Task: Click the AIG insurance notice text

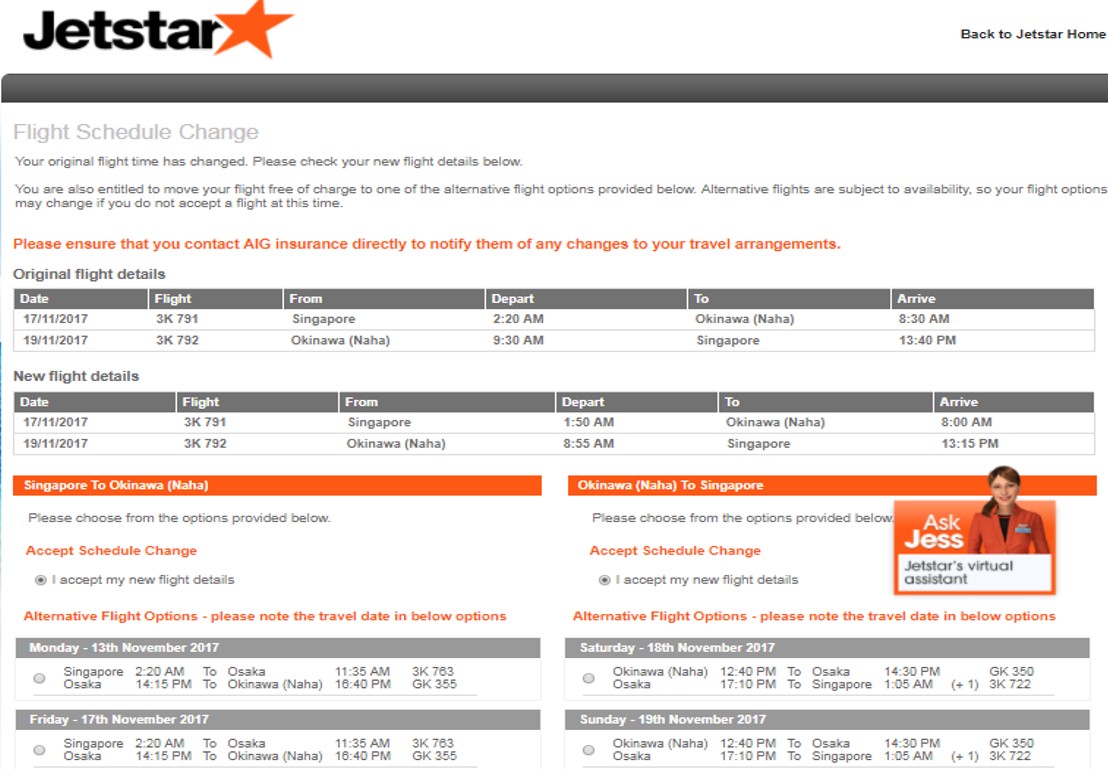Action: point(427,244)
